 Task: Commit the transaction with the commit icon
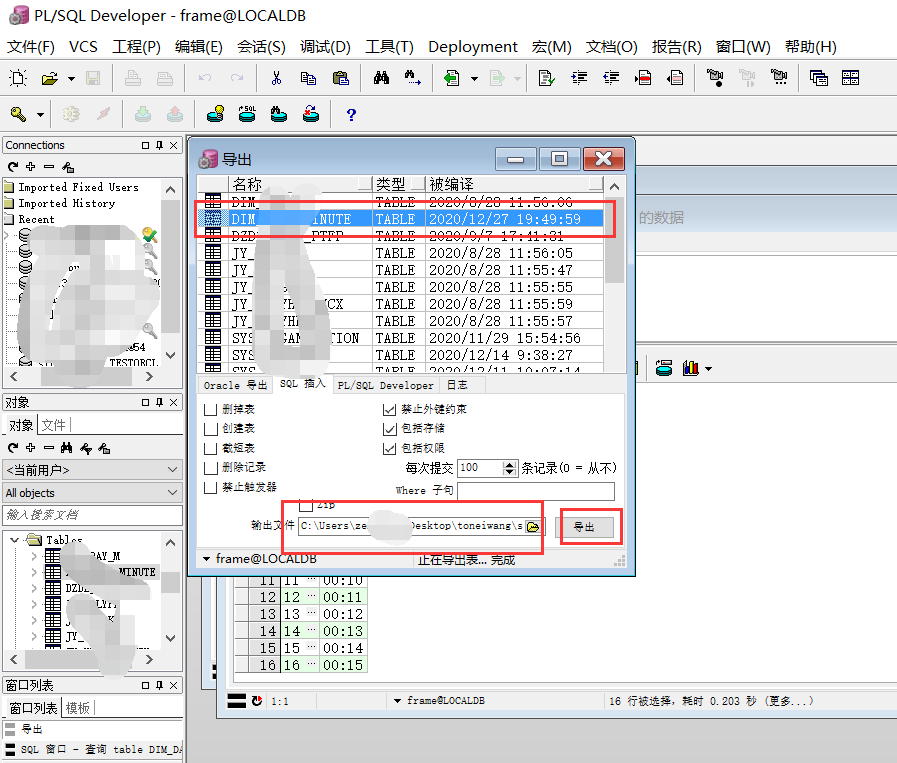143,114
